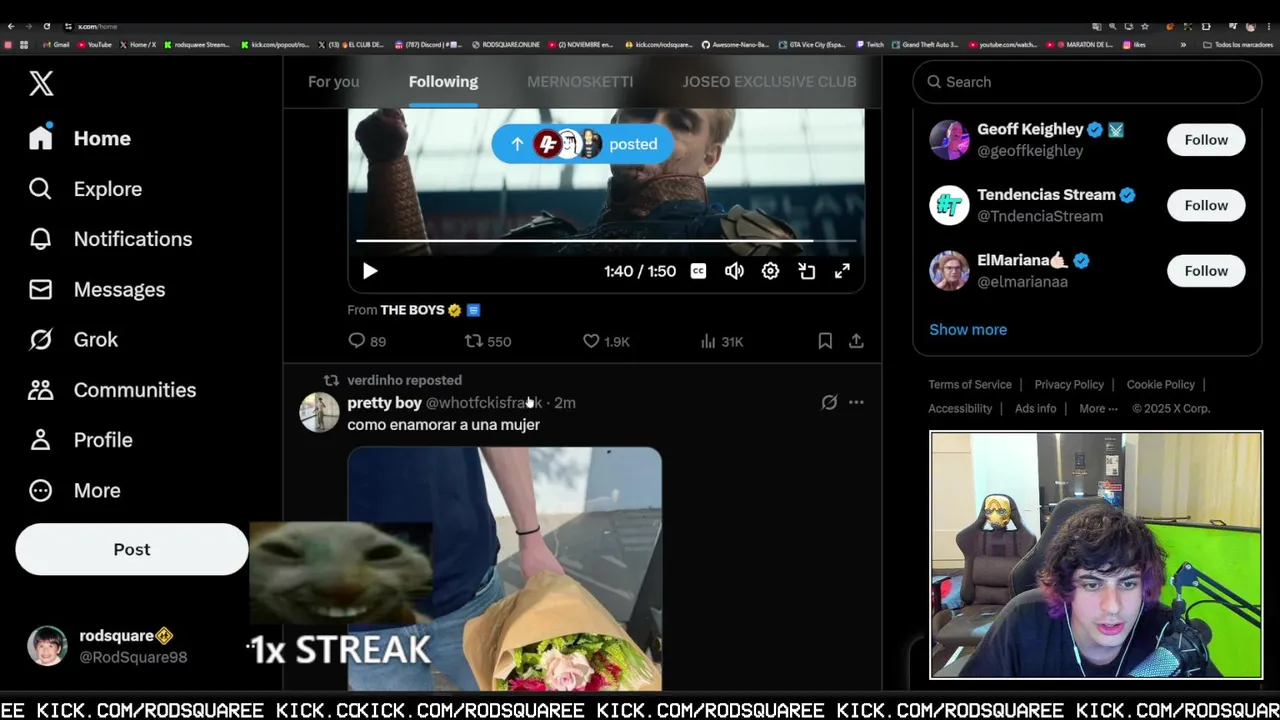1280x720 pixels.
Task: Open more options on pretty boy post
Action: point(856,402)
